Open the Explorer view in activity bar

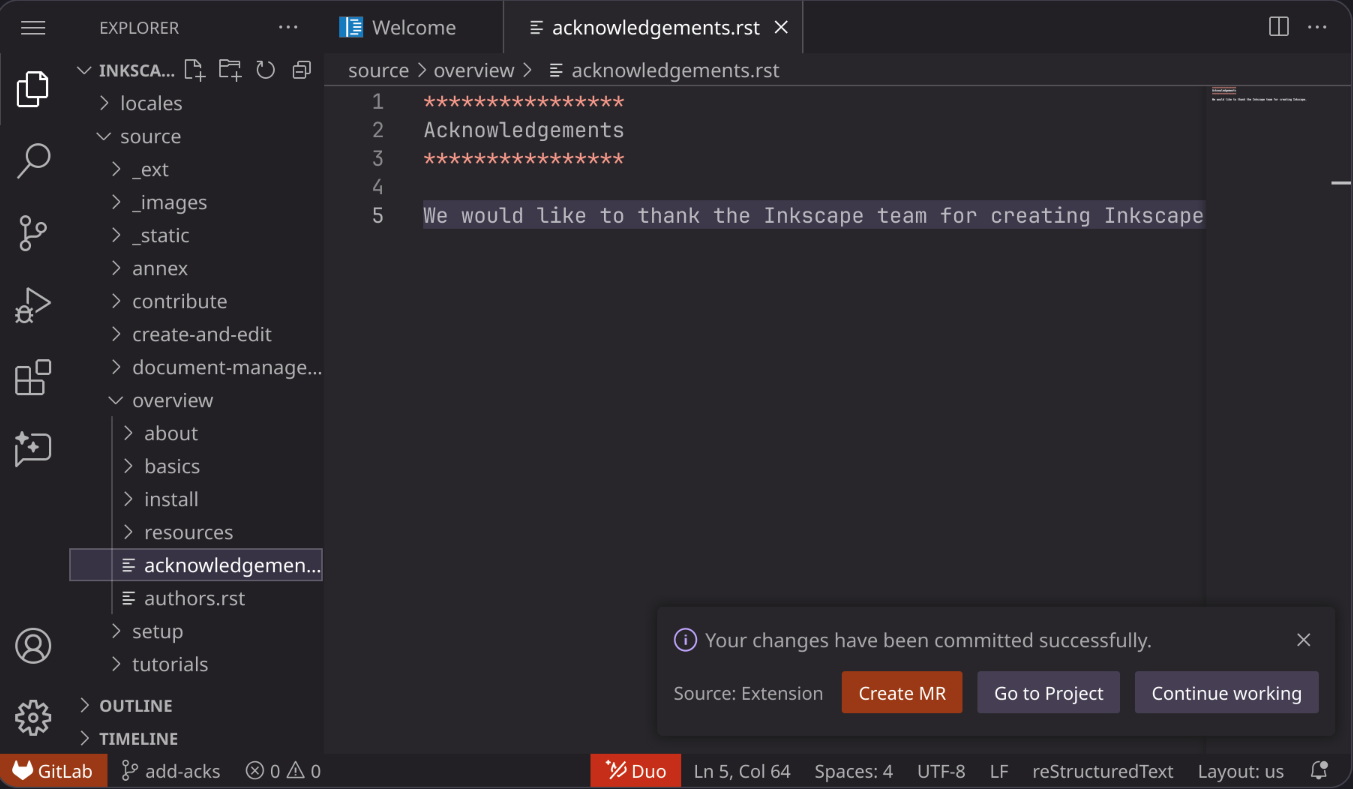[33, 89]
